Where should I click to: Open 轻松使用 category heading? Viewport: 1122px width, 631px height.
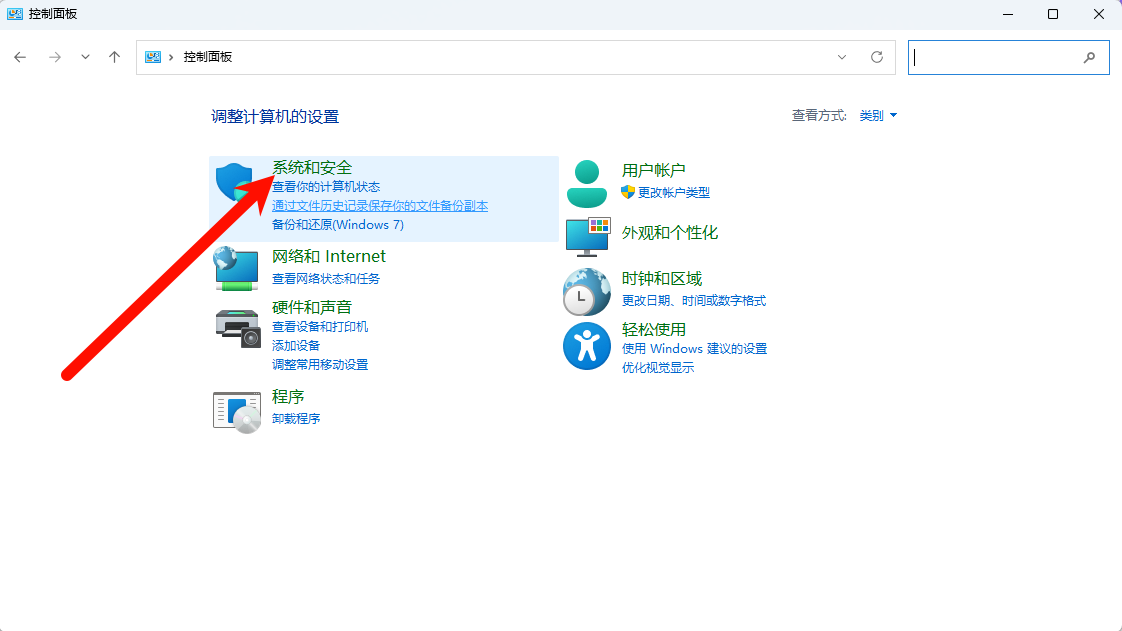tap(654, 329)
